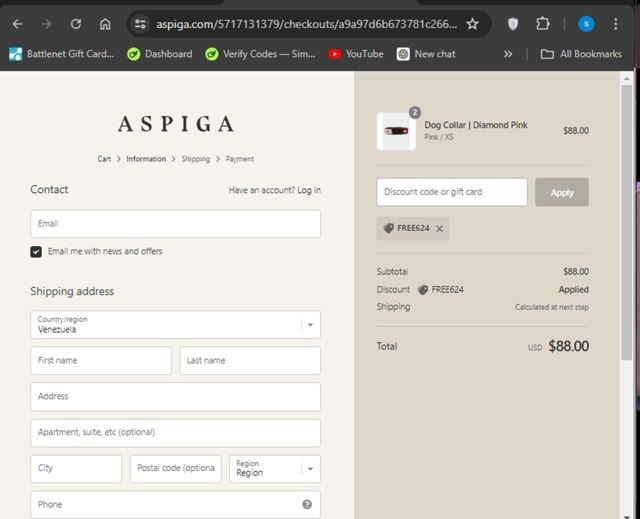Click the scrollbar down arrow
This screenshot has width=640, height=519.
tap(627, 516)
